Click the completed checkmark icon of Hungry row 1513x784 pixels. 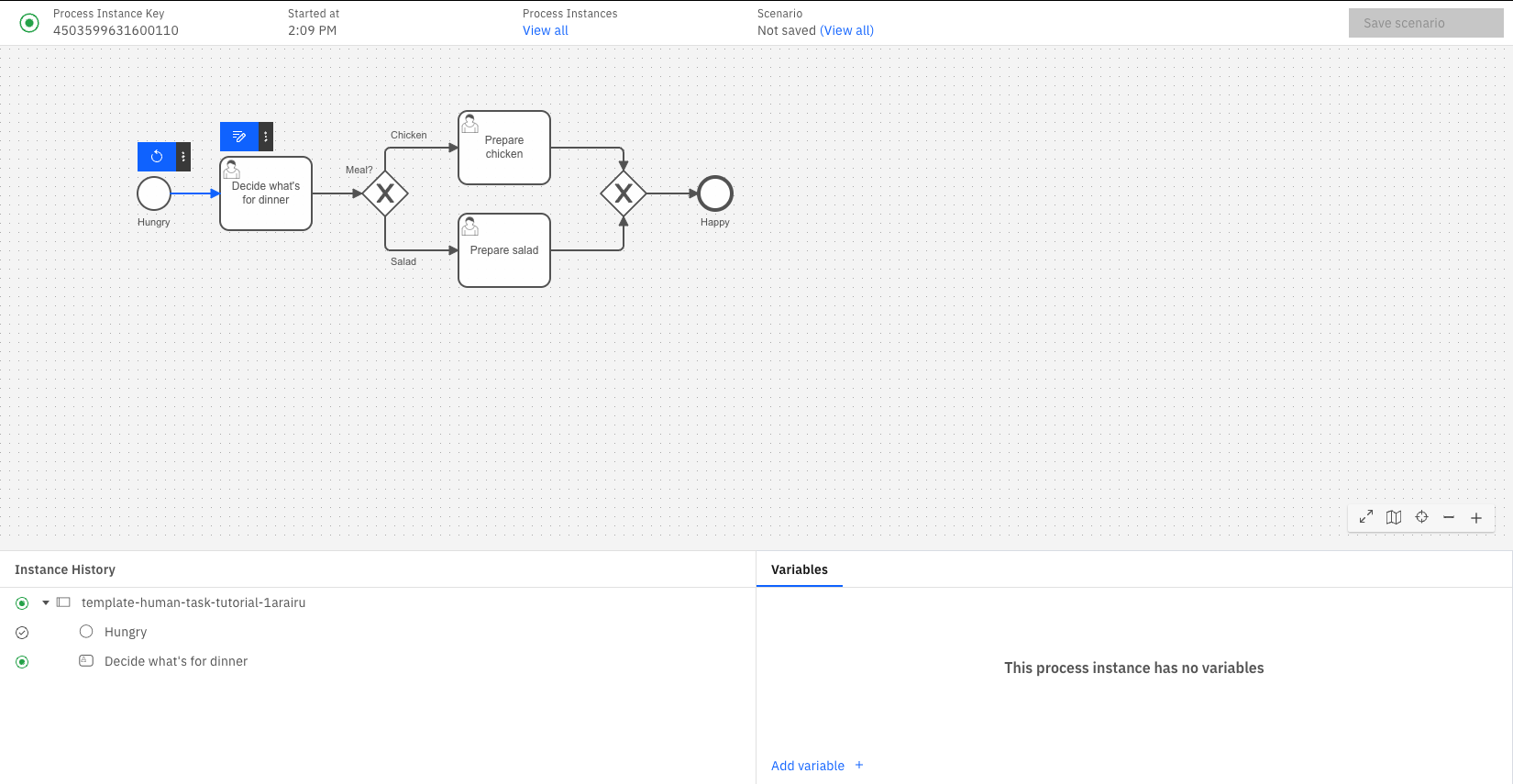(x=22, y=633)
